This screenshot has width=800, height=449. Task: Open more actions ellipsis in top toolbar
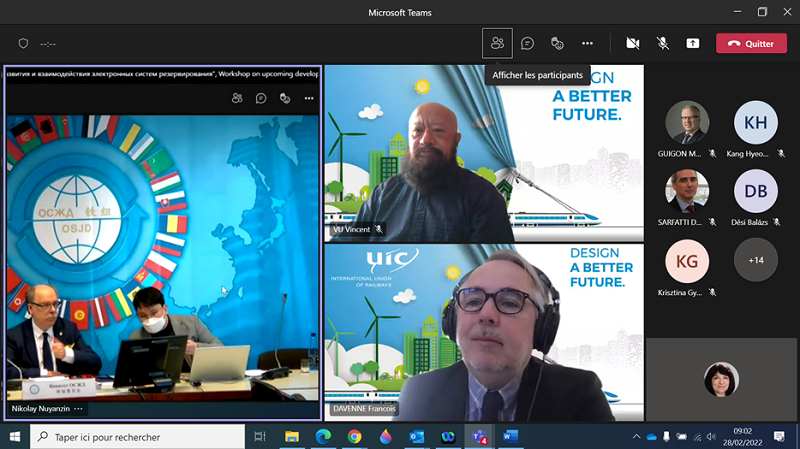point(587,43)
